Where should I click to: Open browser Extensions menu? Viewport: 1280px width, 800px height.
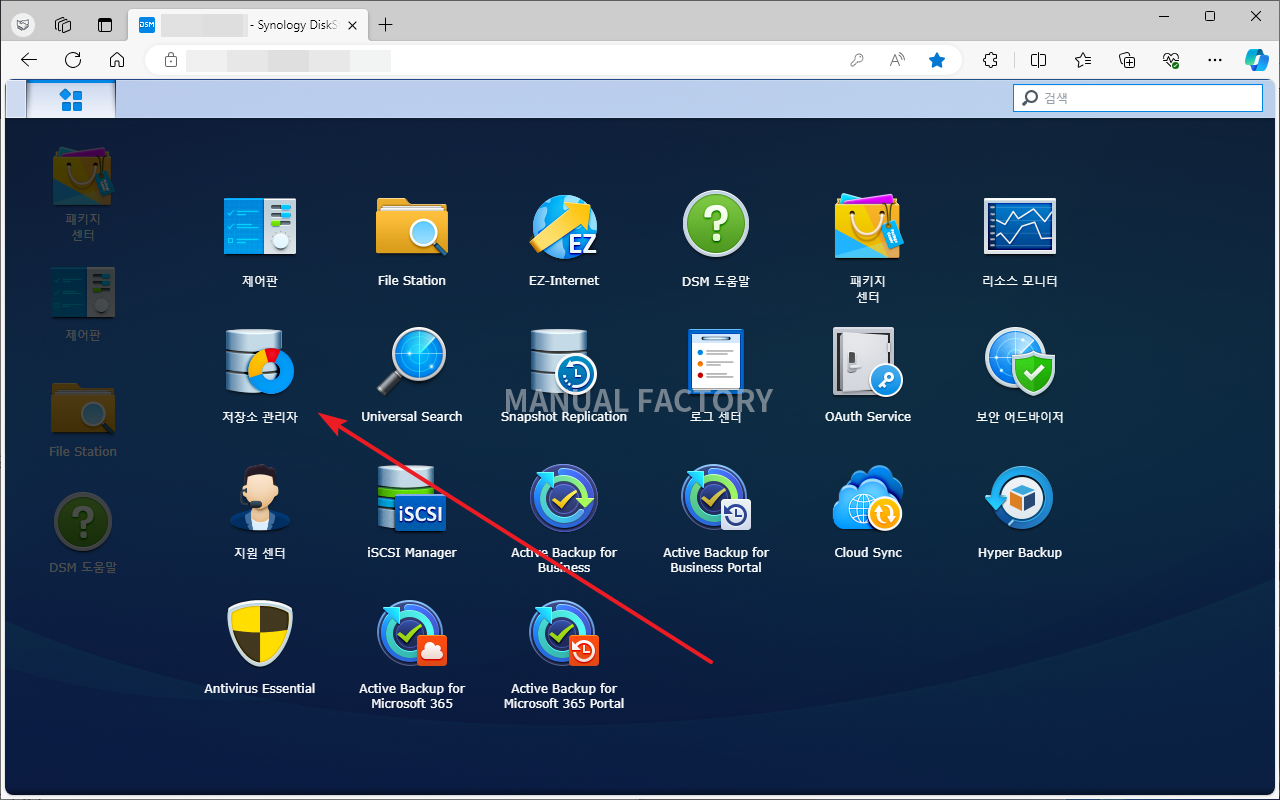(990, 60)
